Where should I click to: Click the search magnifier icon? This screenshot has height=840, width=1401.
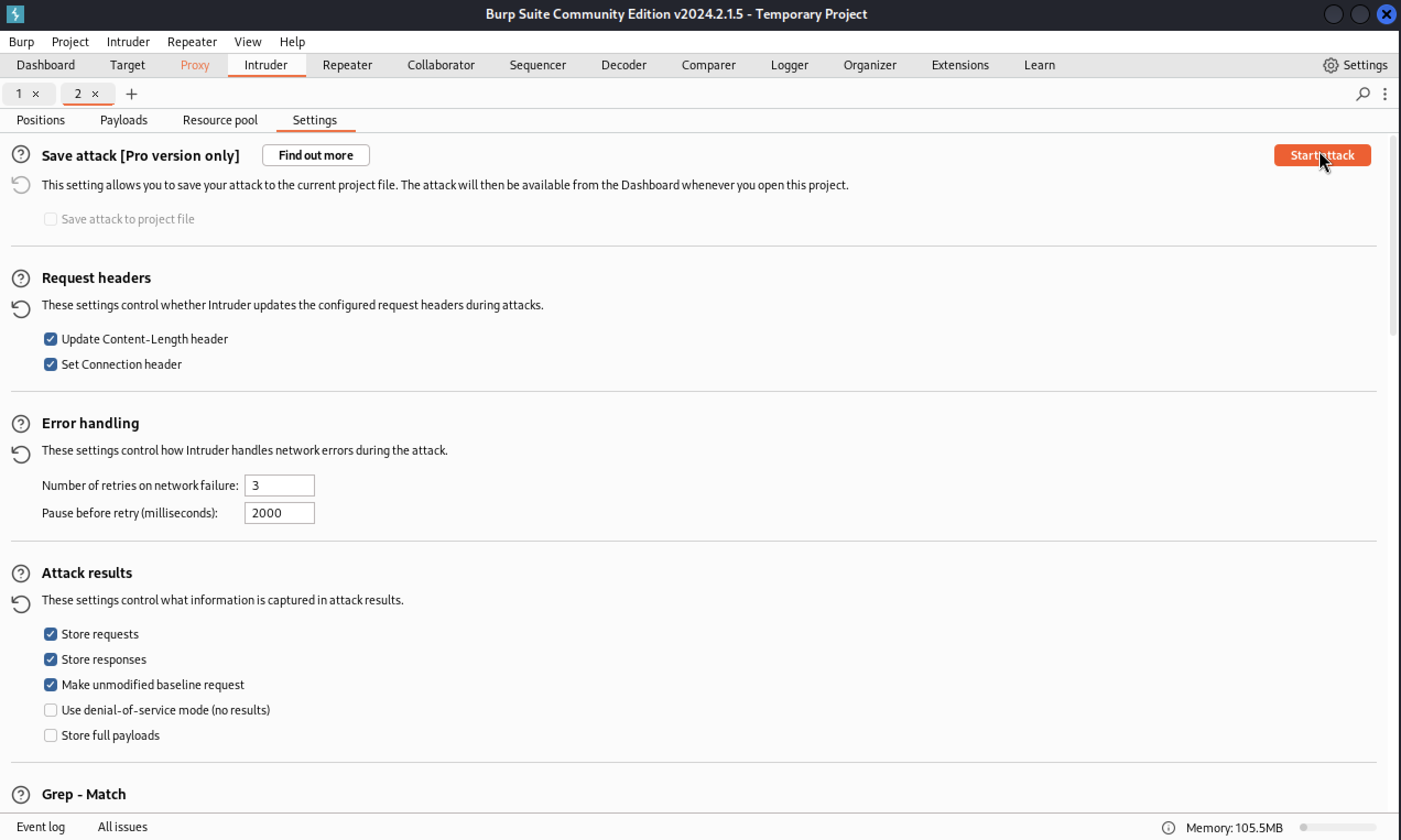click(1362, 94)
